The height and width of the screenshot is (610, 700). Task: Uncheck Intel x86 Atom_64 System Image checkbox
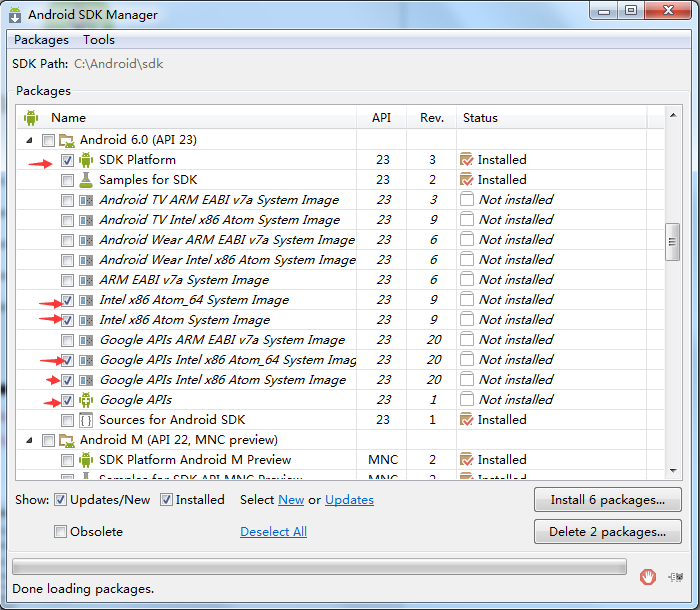67,300
